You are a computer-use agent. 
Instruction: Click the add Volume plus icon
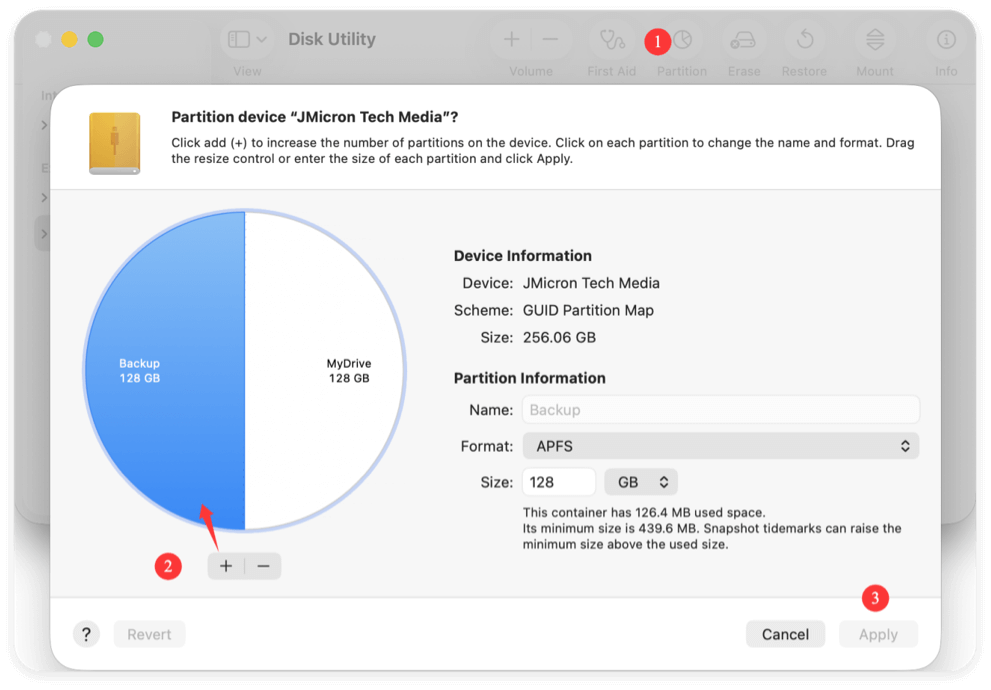coord(510,38)
